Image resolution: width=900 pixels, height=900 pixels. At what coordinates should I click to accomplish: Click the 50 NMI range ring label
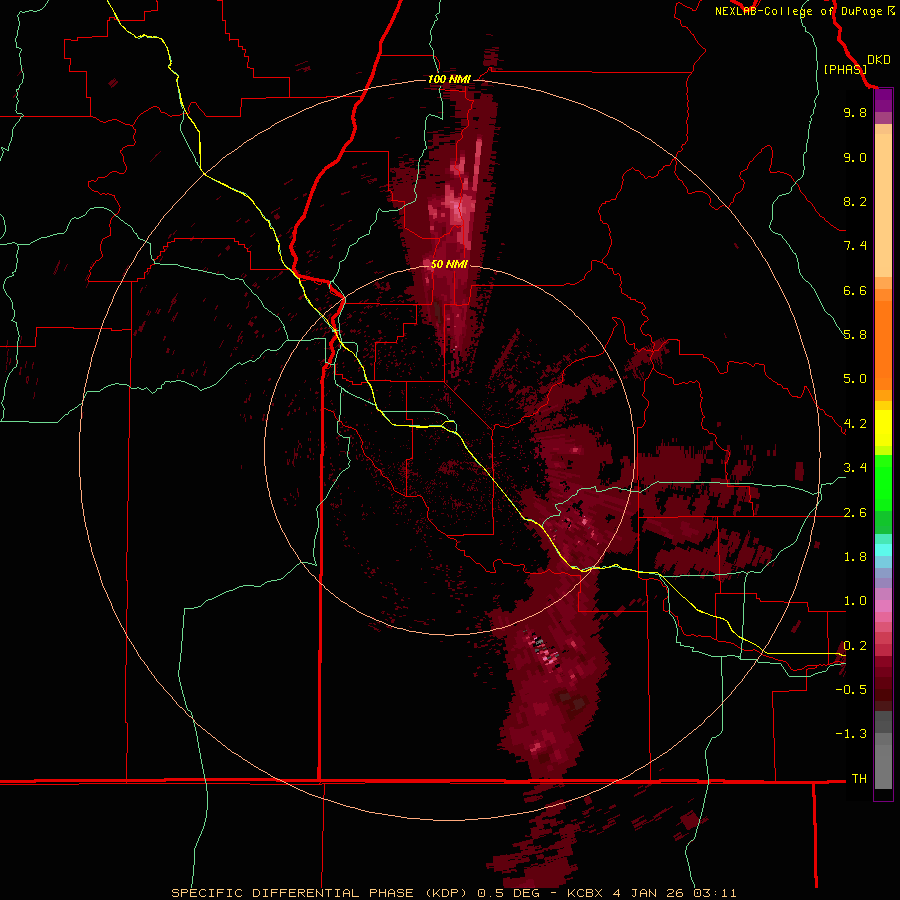(449, 264)
